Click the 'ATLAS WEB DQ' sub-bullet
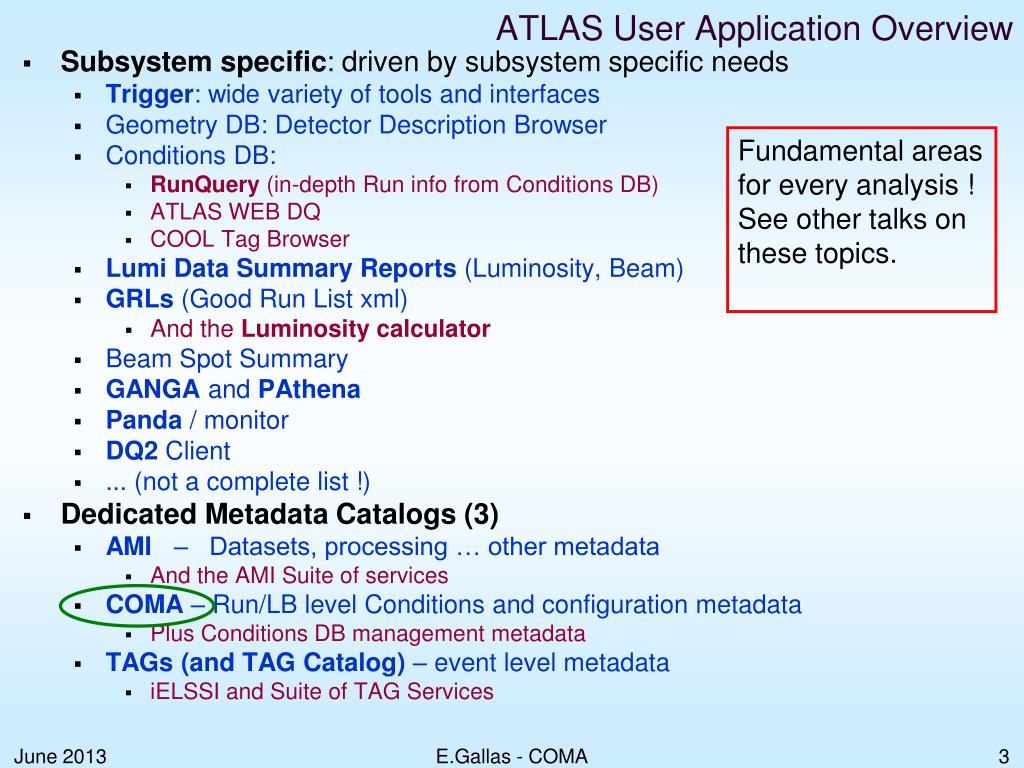The height and width of the screenshot is (768, 1024). tap(236, 212)
